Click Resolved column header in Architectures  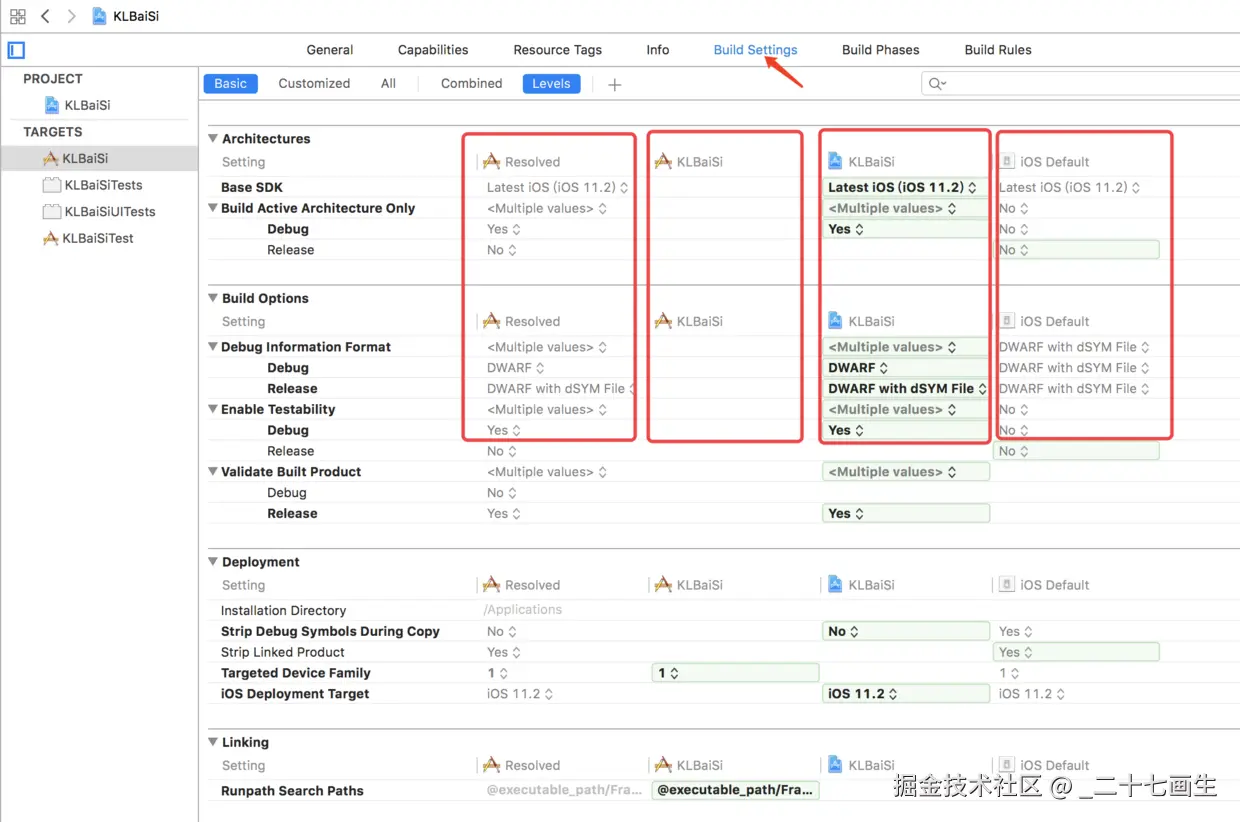coord(521,162)
